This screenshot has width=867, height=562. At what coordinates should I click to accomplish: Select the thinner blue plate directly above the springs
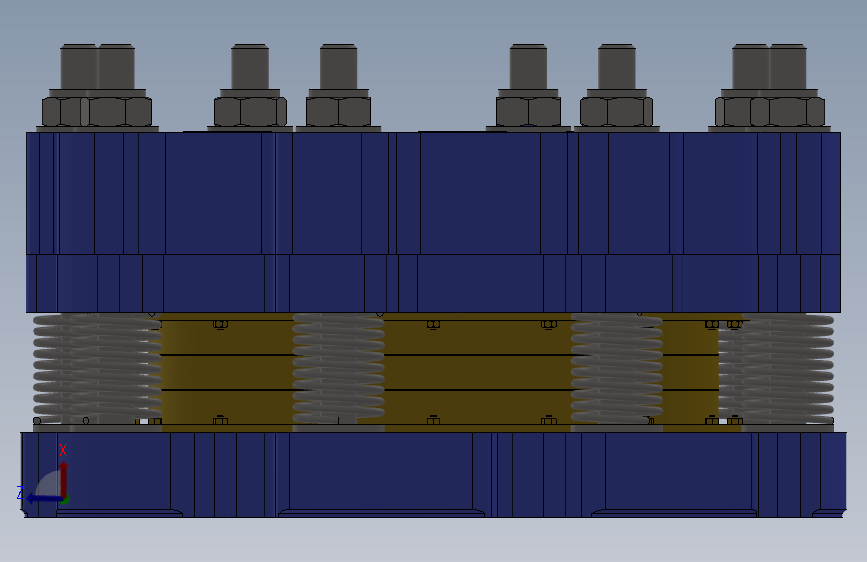434,284
